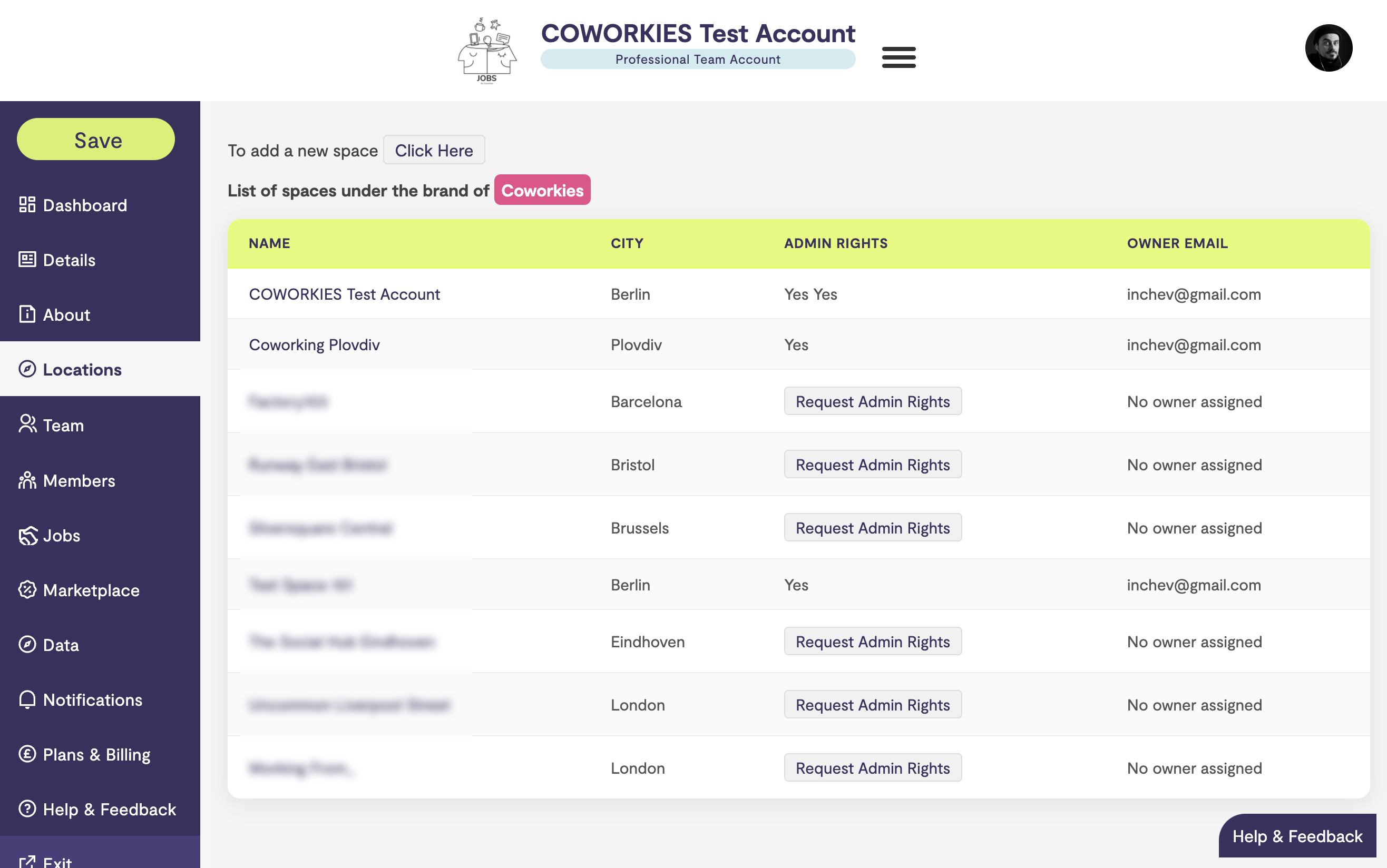
Task: Select the Data menu item
Action: point(60,645)
